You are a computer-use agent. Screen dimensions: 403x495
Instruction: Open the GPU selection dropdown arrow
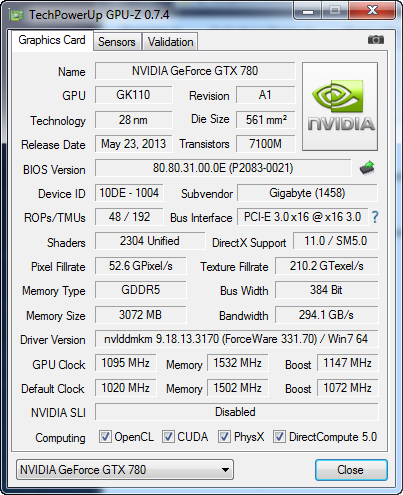click(225, 470)
